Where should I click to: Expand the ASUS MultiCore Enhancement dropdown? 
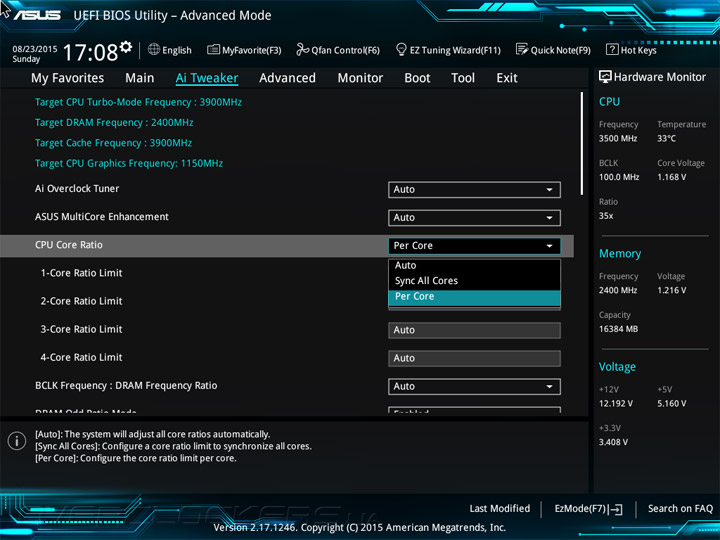tap(474, 218)
